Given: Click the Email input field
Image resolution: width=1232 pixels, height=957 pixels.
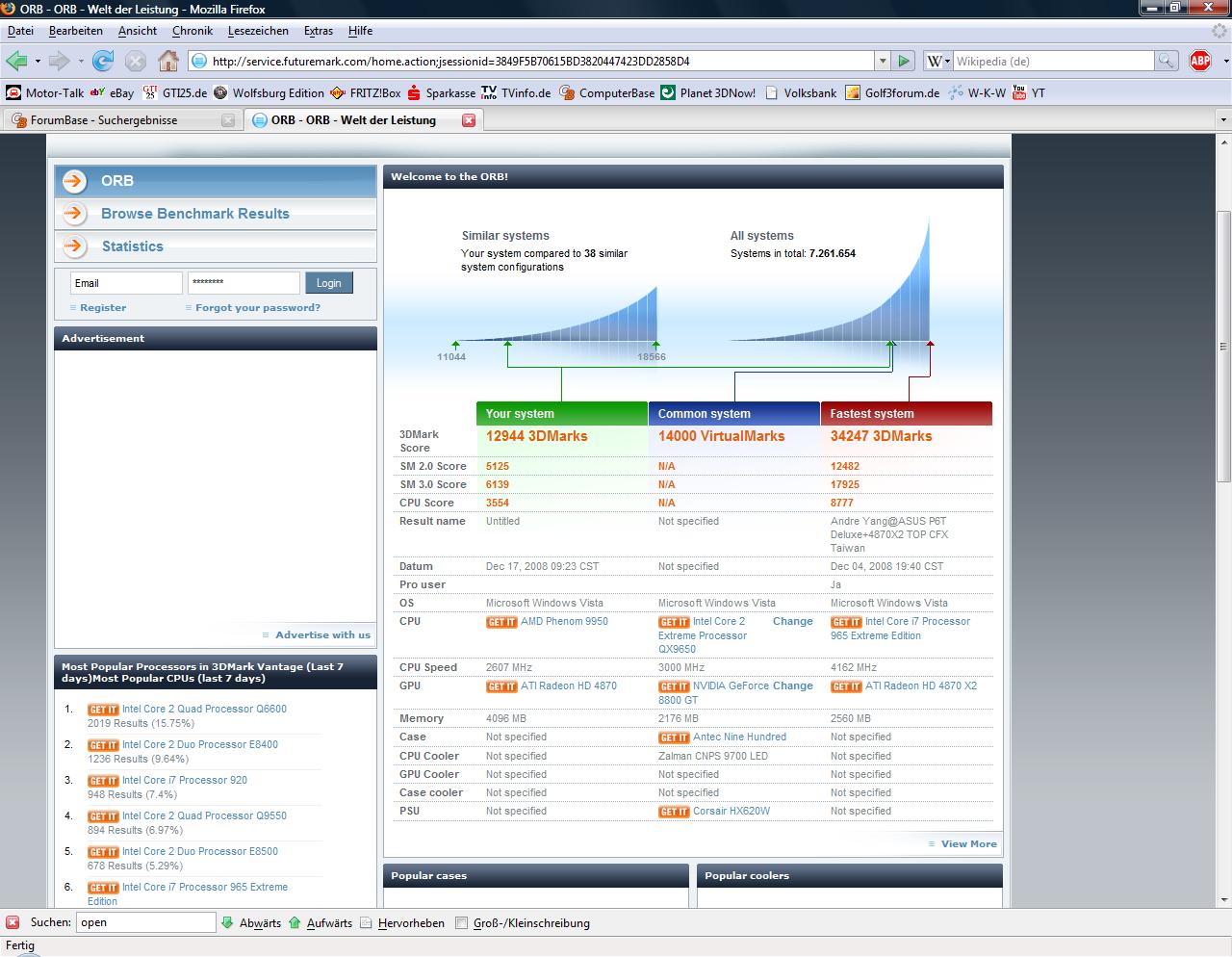Looking at the screenshot, I should tap(126, 283).
